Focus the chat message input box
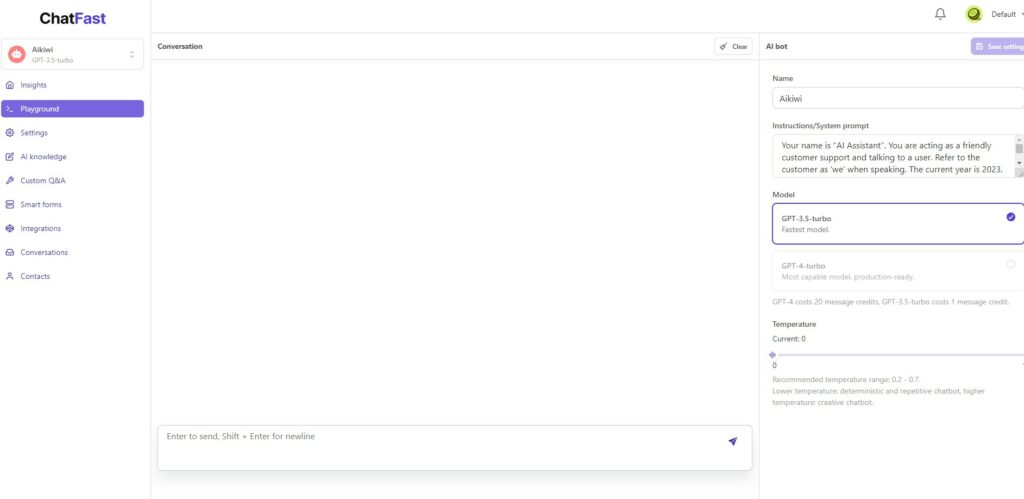The image size is (1024, 499). [455, 448]
